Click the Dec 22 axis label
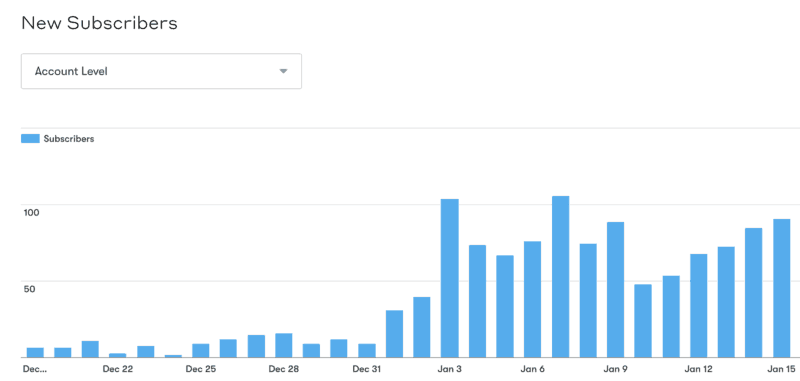The image size is (800, 381). click(x=118, y=369)
